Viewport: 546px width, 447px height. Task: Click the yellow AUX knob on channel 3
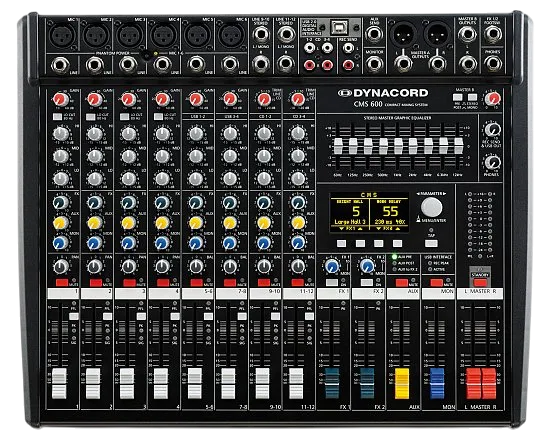(128, 223)
